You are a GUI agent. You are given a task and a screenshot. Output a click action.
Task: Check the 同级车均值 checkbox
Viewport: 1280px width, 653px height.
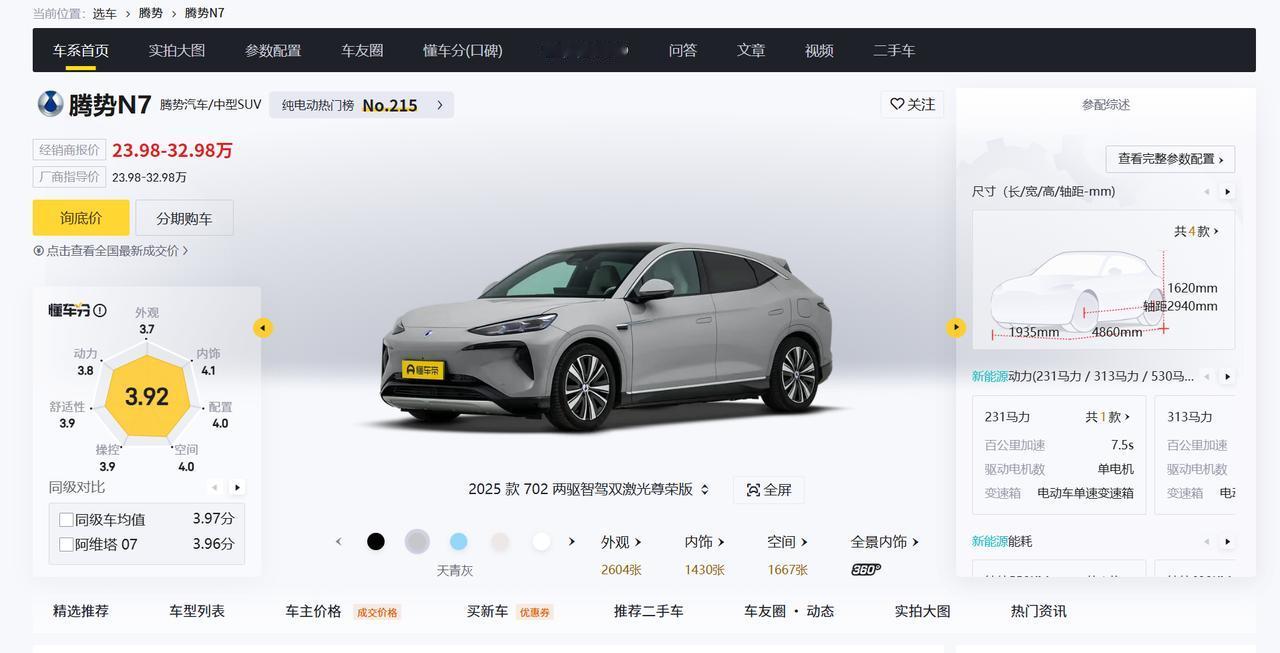[66, 520]
